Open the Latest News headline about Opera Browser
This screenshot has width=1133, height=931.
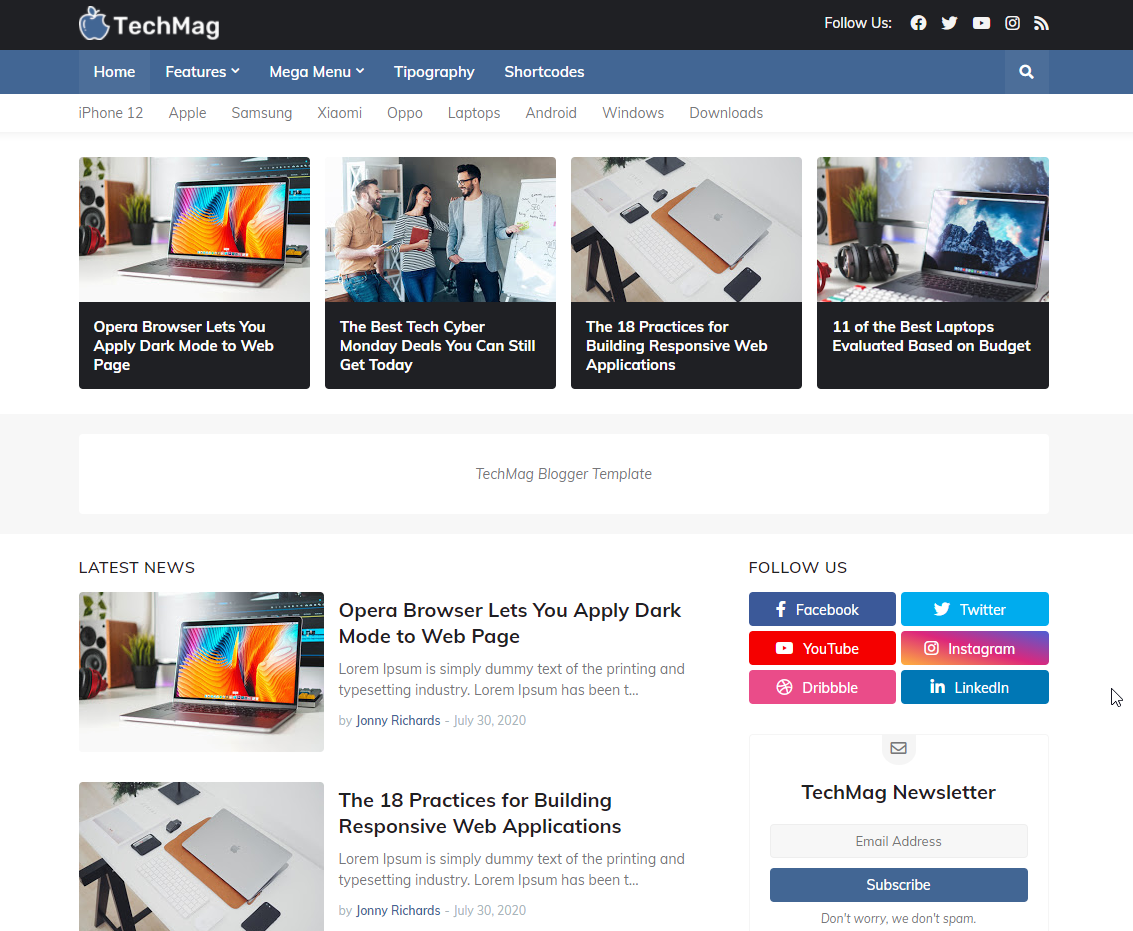pos(509,623)
